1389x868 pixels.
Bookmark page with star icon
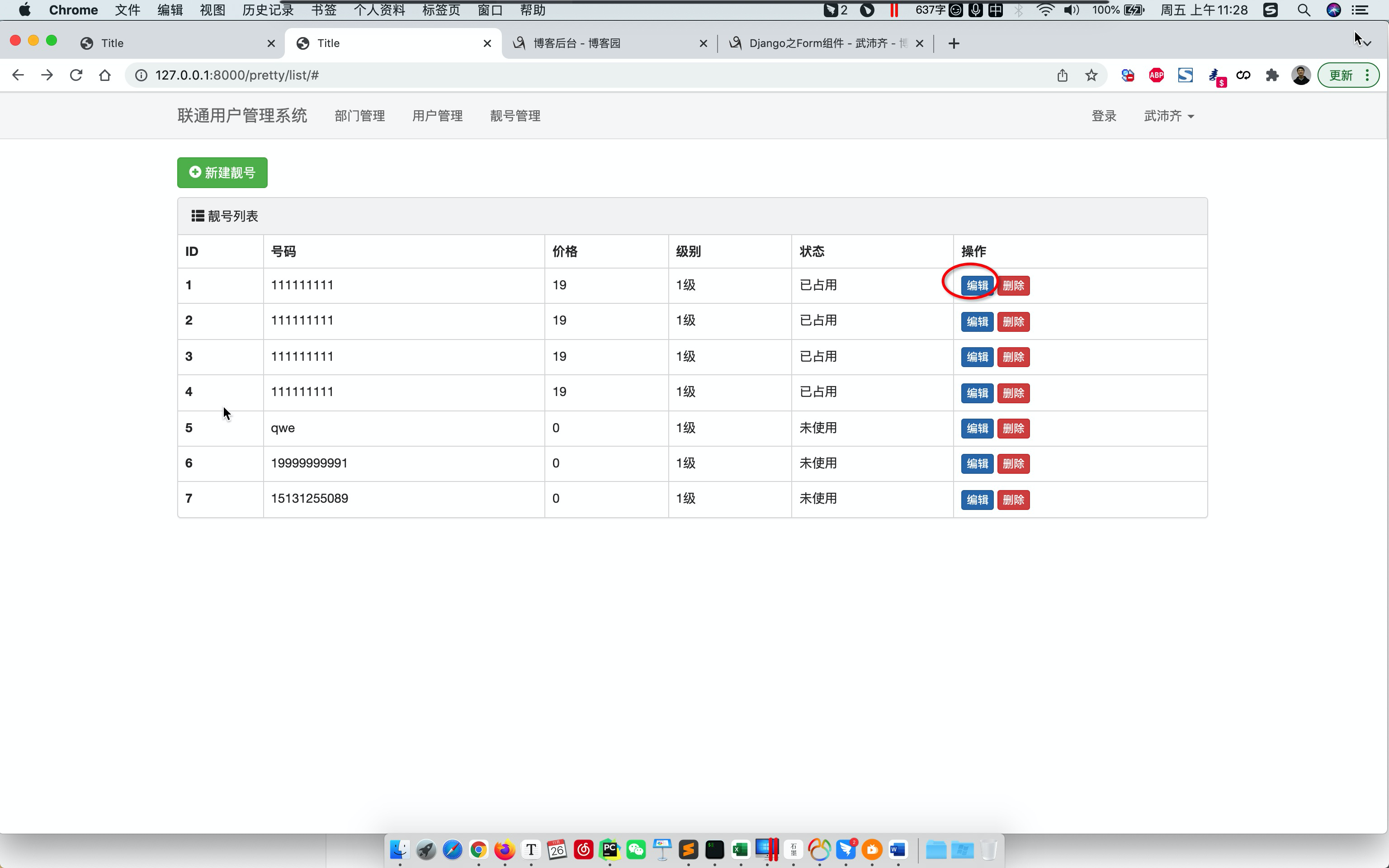(1091, 75)
